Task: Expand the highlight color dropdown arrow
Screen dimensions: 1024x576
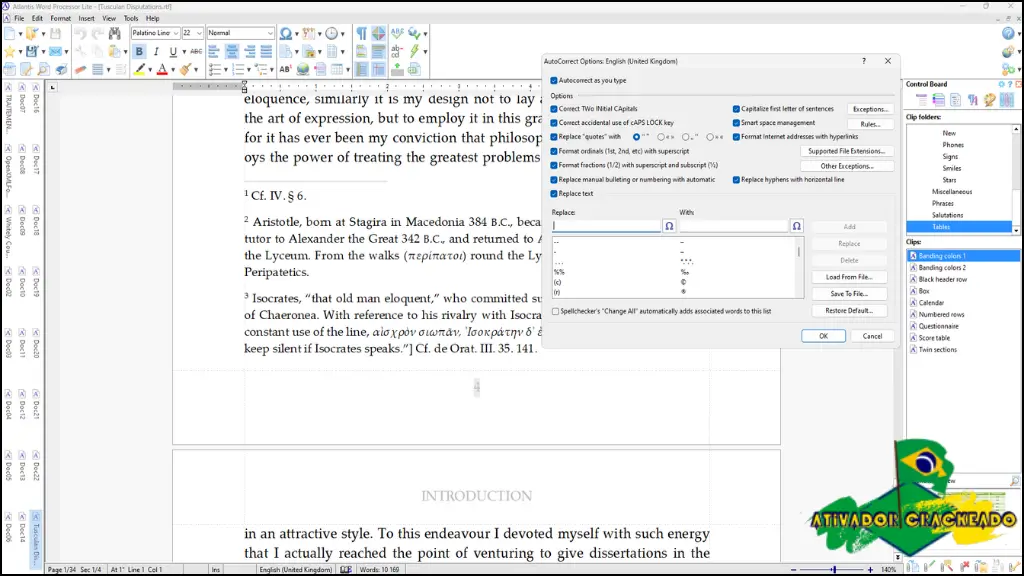Action: click(x=150, y=70)
